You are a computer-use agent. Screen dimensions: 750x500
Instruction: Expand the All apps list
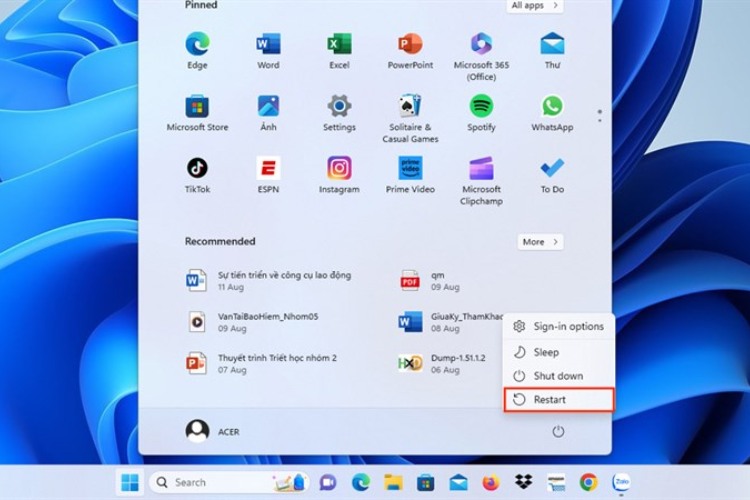coord(535,6)
